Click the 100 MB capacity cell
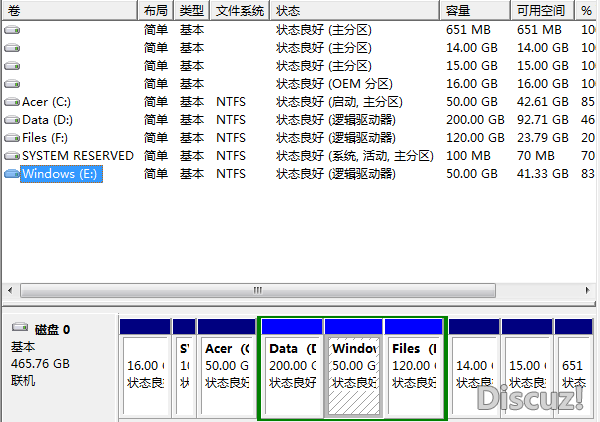The width and height of the screenshot is (600, 422). (468, 156)
